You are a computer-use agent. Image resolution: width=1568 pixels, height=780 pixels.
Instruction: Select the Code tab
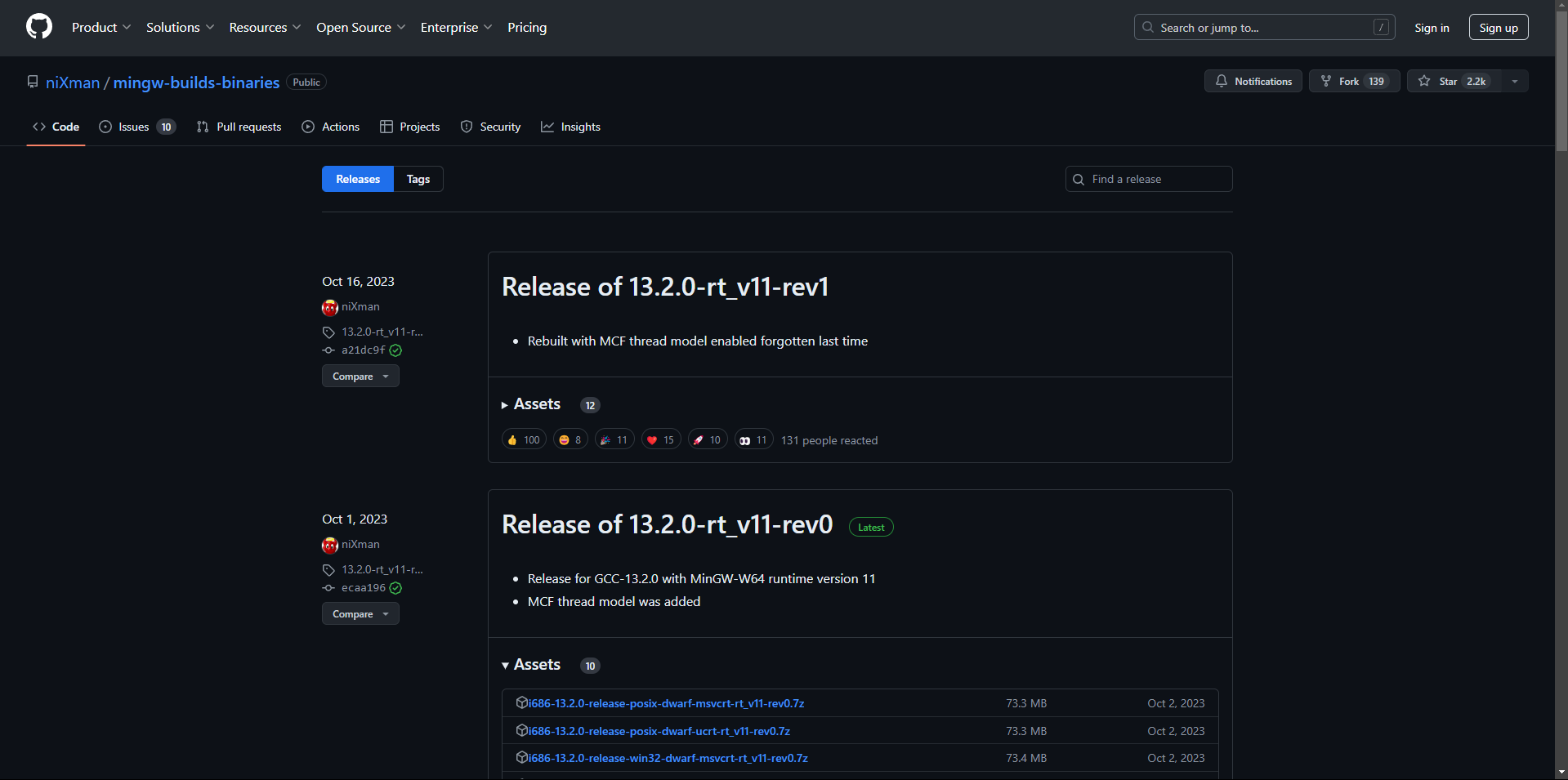56,127
